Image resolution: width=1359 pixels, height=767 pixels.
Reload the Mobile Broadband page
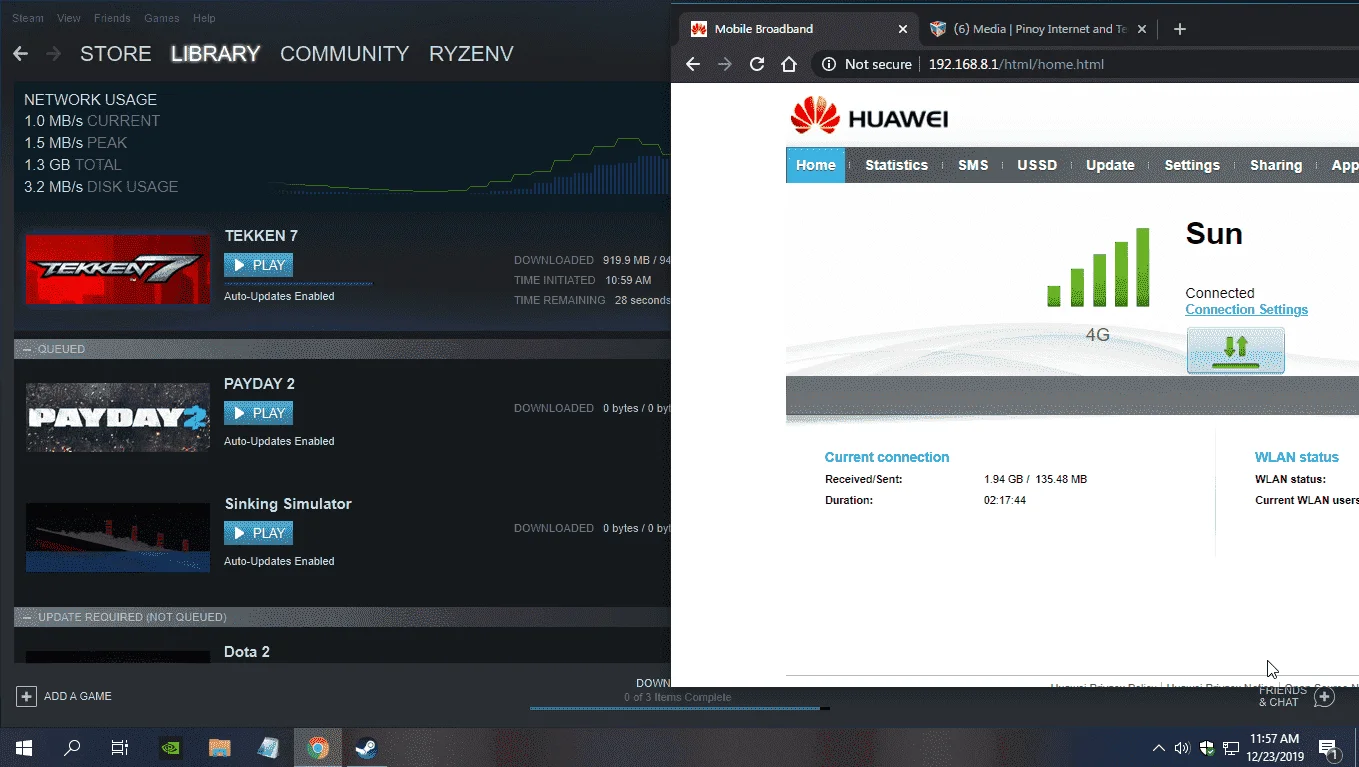(x=757, y=64)
